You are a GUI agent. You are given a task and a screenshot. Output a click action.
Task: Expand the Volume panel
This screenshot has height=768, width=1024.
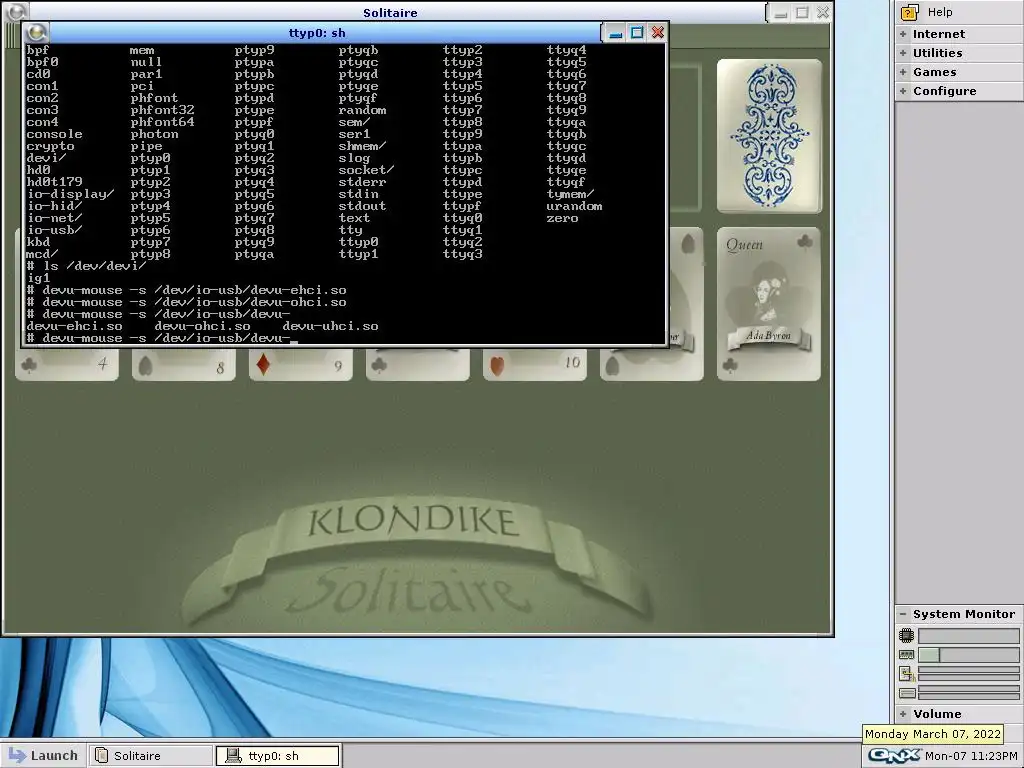(959, 714)
